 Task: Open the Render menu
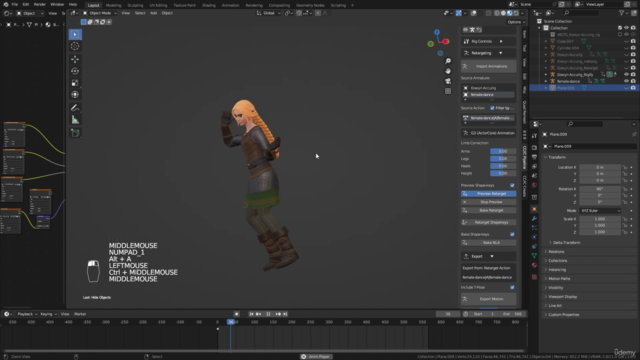click(x=40, y=4)
